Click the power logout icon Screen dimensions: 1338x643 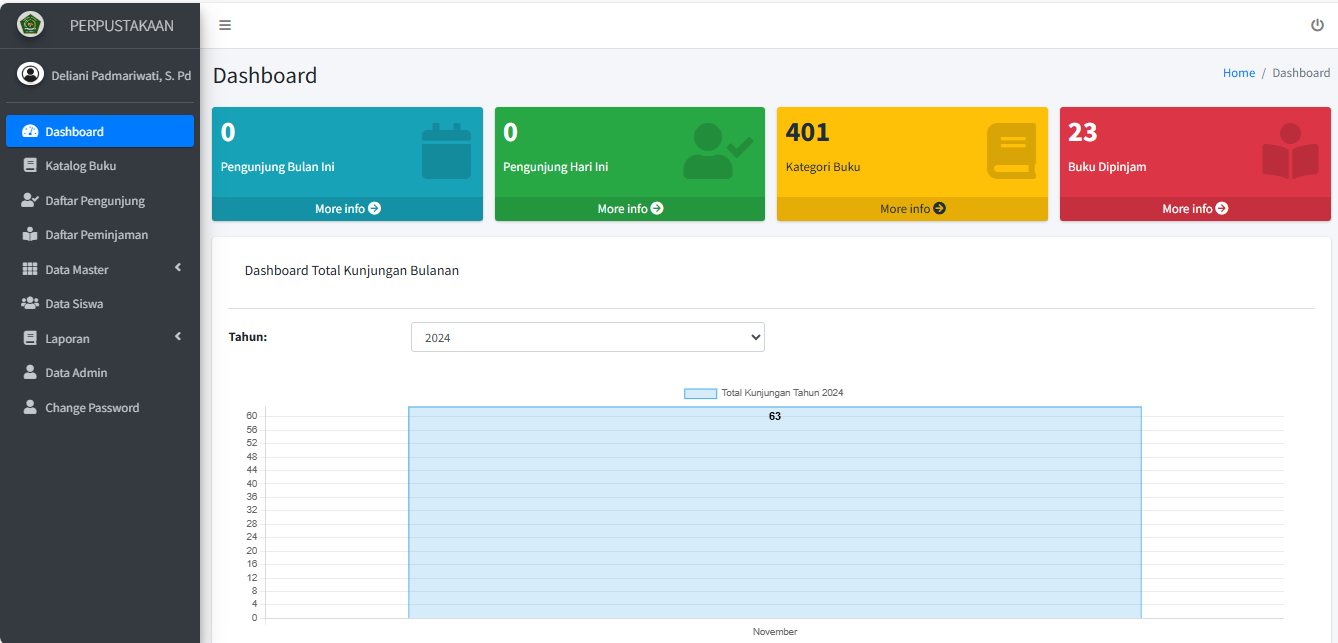[1317, 25]
